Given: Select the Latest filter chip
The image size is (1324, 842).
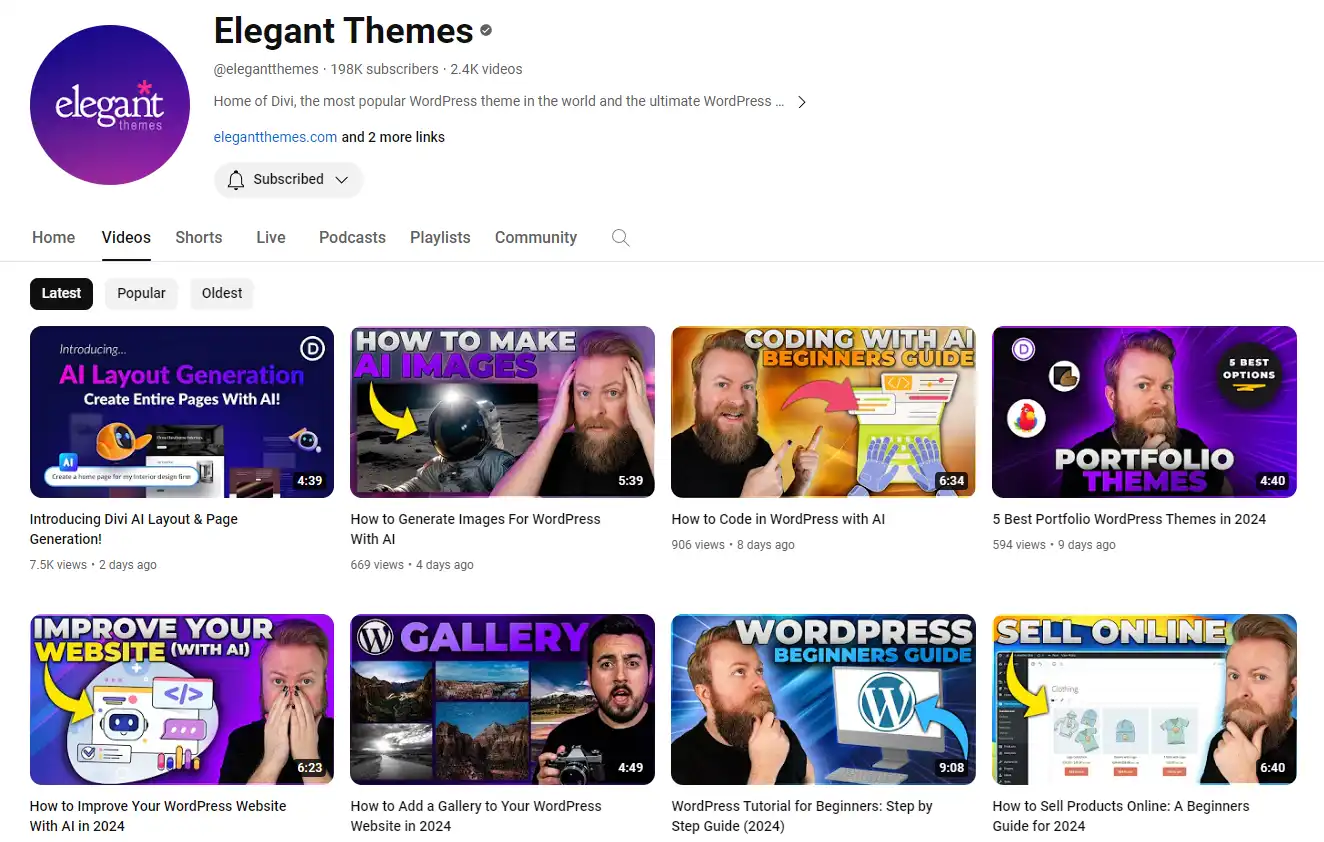Looking at the screenshot, I should click(x=61, y=293).
